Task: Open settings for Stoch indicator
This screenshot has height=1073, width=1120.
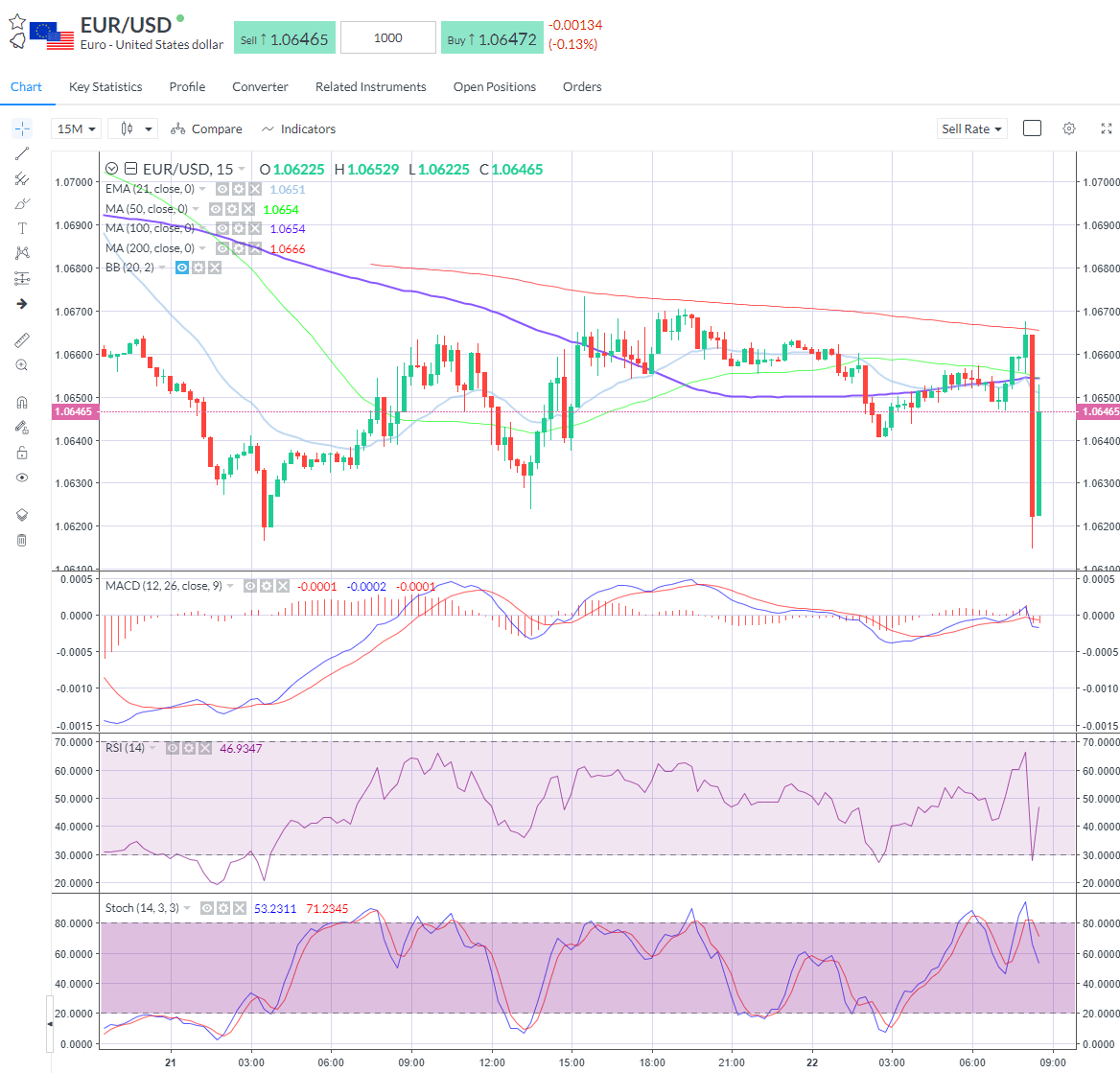Action: click(x=222, y=908)
